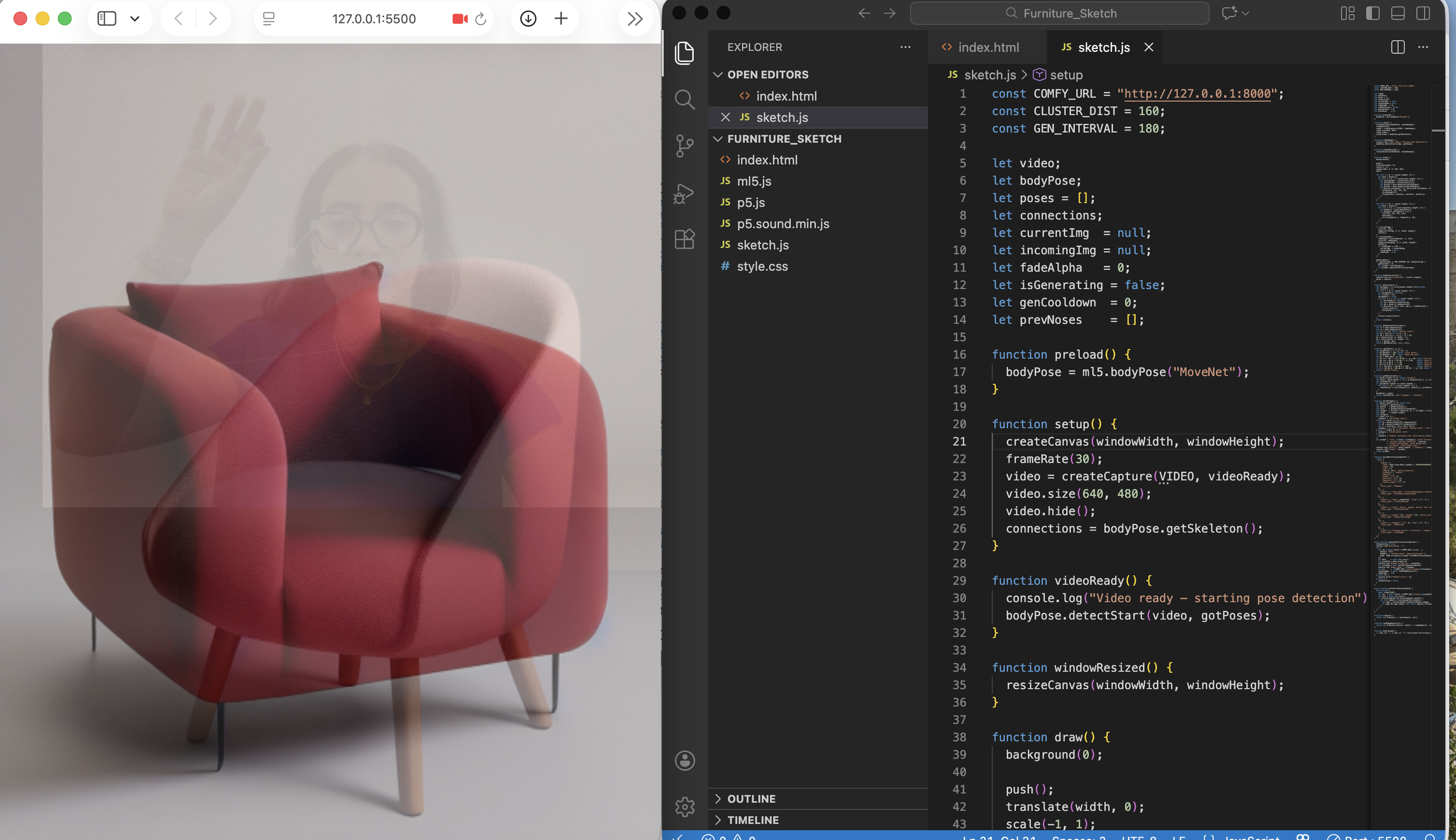Toggle the Safari sidebar

coord(107,19)
